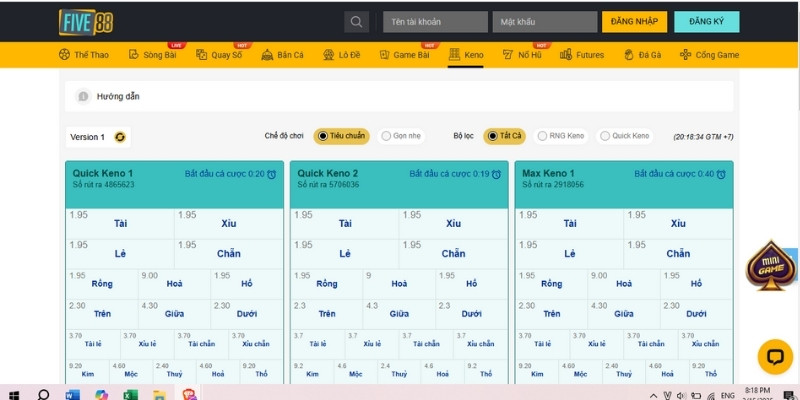The image size is (800, 400).
Task: Open the Mini Game spade badge
Action: tap(770, 265)
